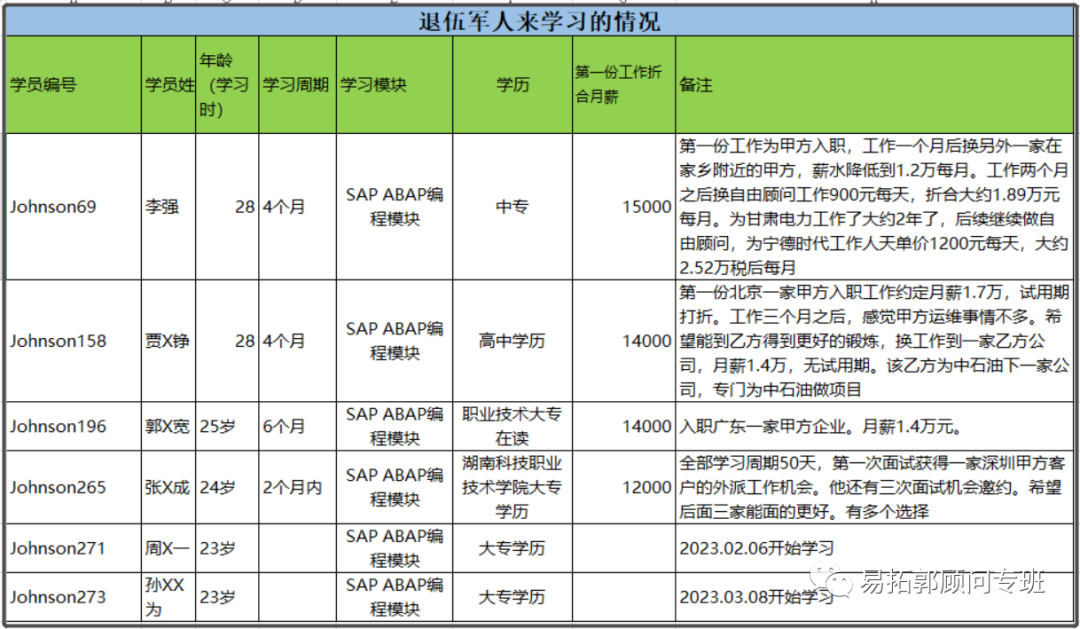This screenshot has height=629, width=1080.
Task: Click the age cell 25岁
Action: pyautogui.click(x=227, y=426)
